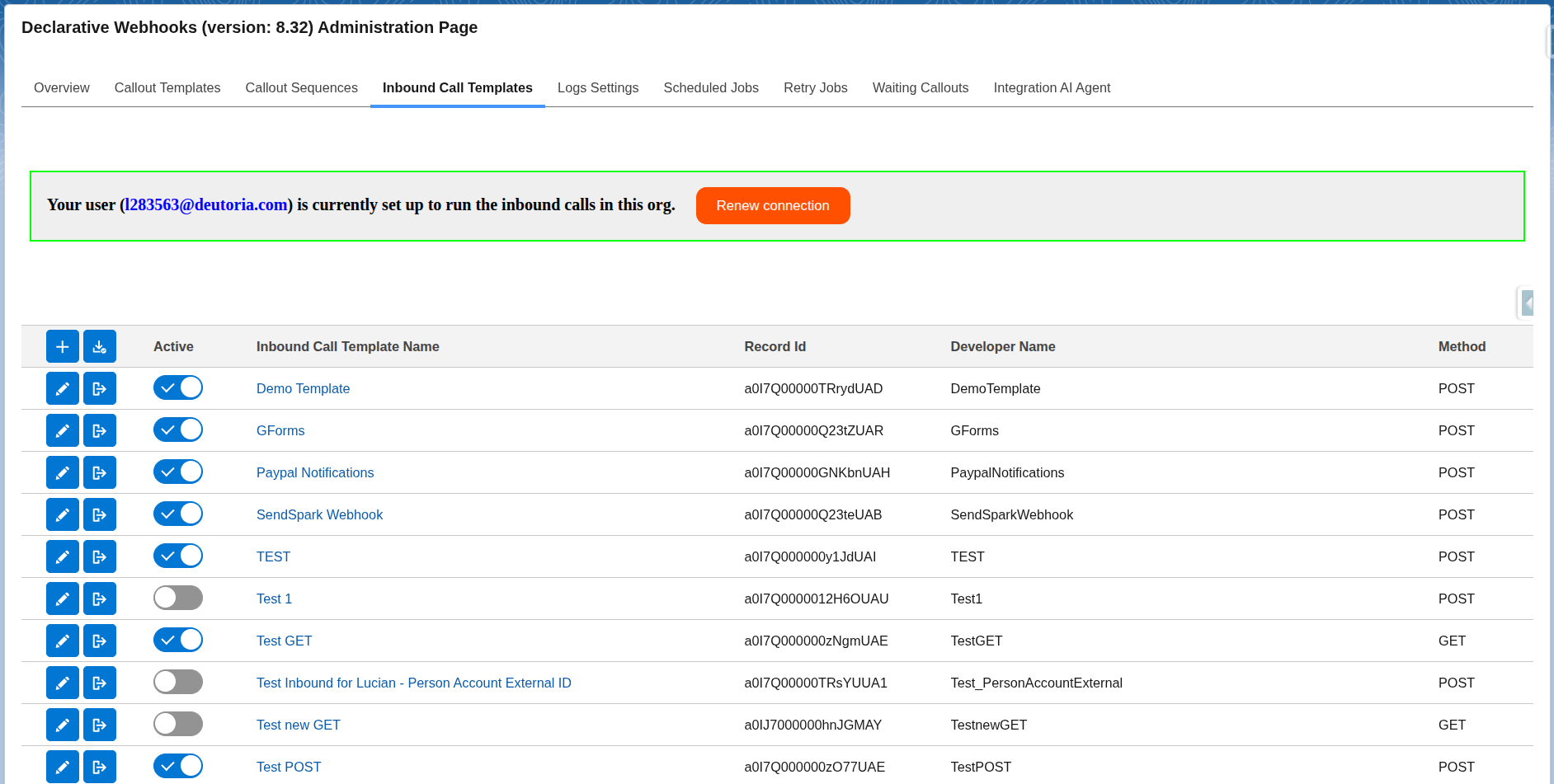Viewport: 1554px width, 784px height.
Task: Deactivate the Demo Template toggle
Action: point(178,388)
